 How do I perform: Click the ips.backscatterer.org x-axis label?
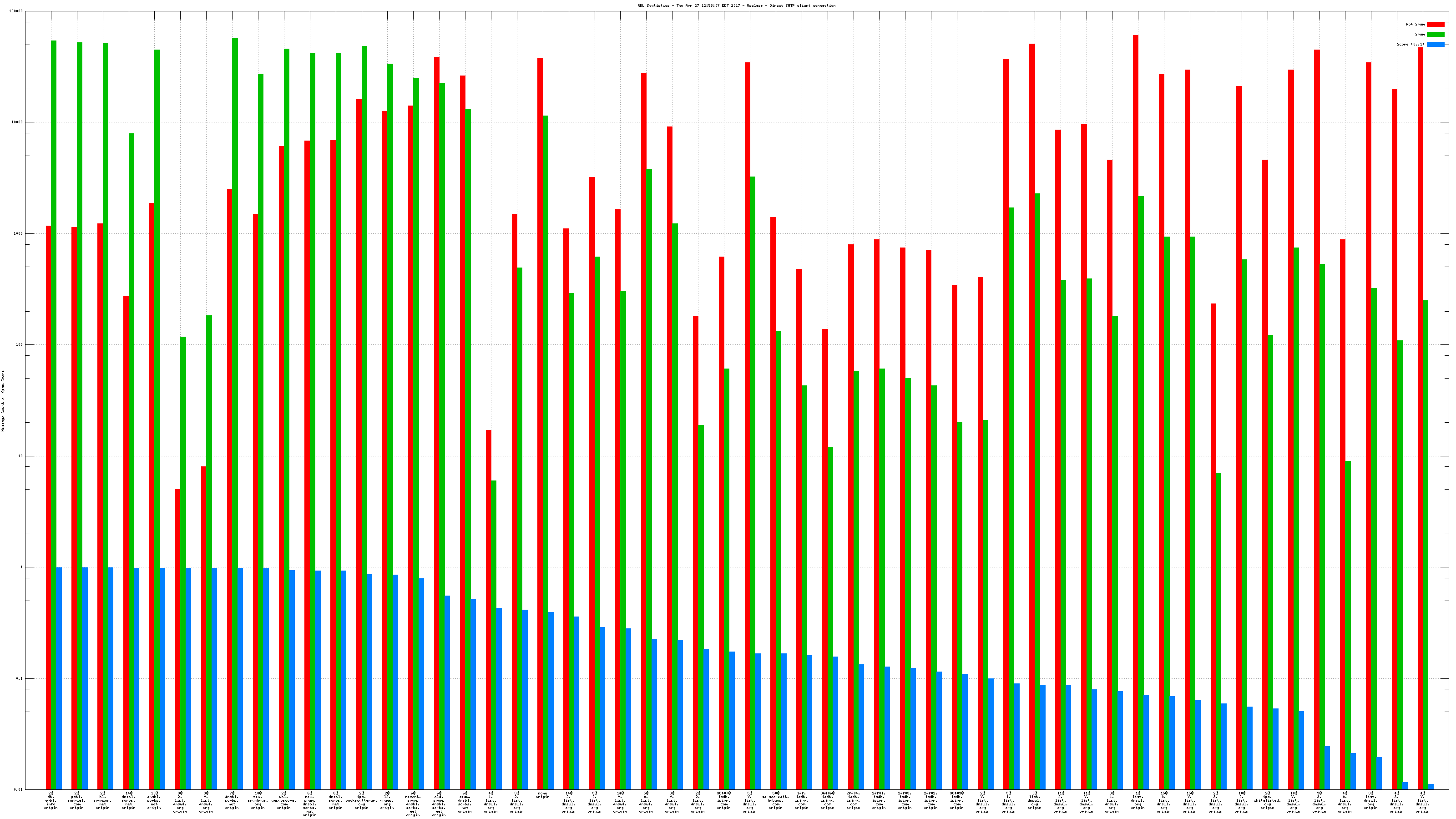361,800
